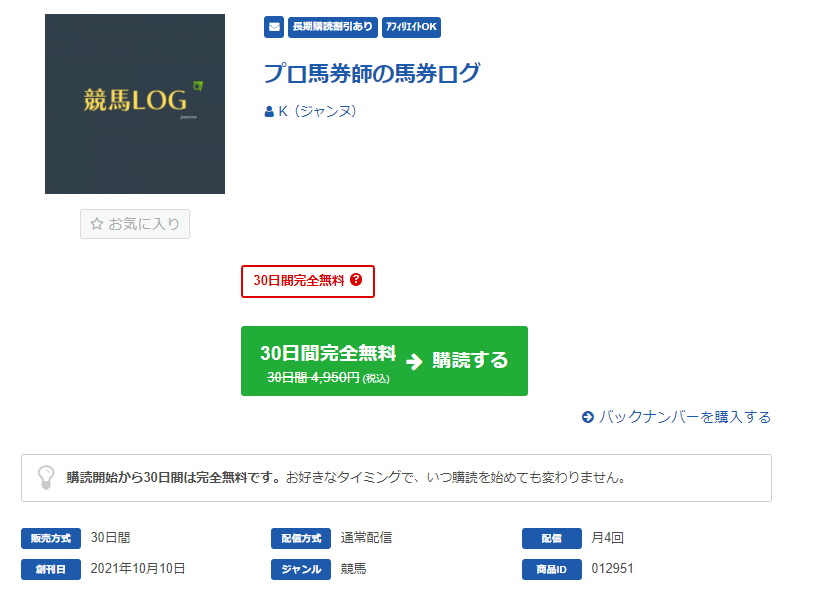Visit author K（ジャンヌ） profile link
The image size is (824, 589).
[318, 112]
